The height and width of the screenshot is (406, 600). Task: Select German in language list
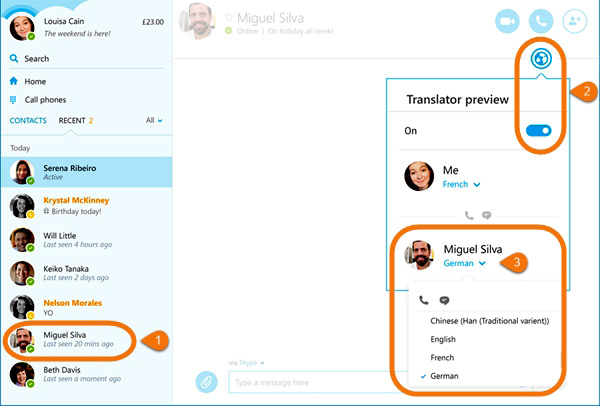point(444,376)
